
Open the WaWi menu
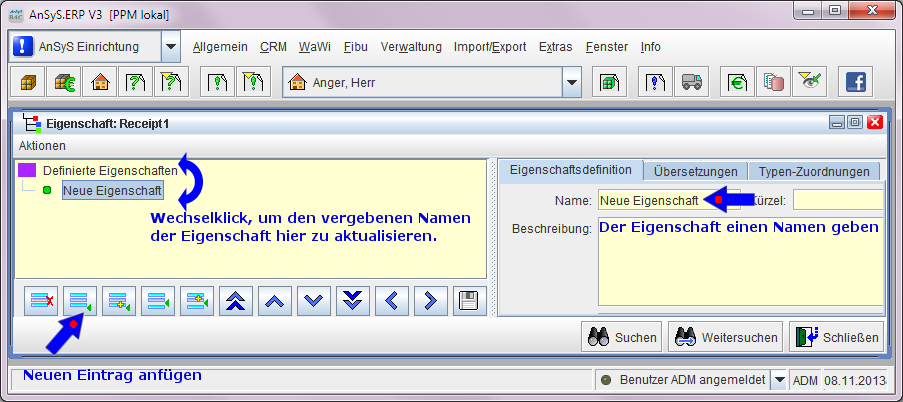coord(315,47)
